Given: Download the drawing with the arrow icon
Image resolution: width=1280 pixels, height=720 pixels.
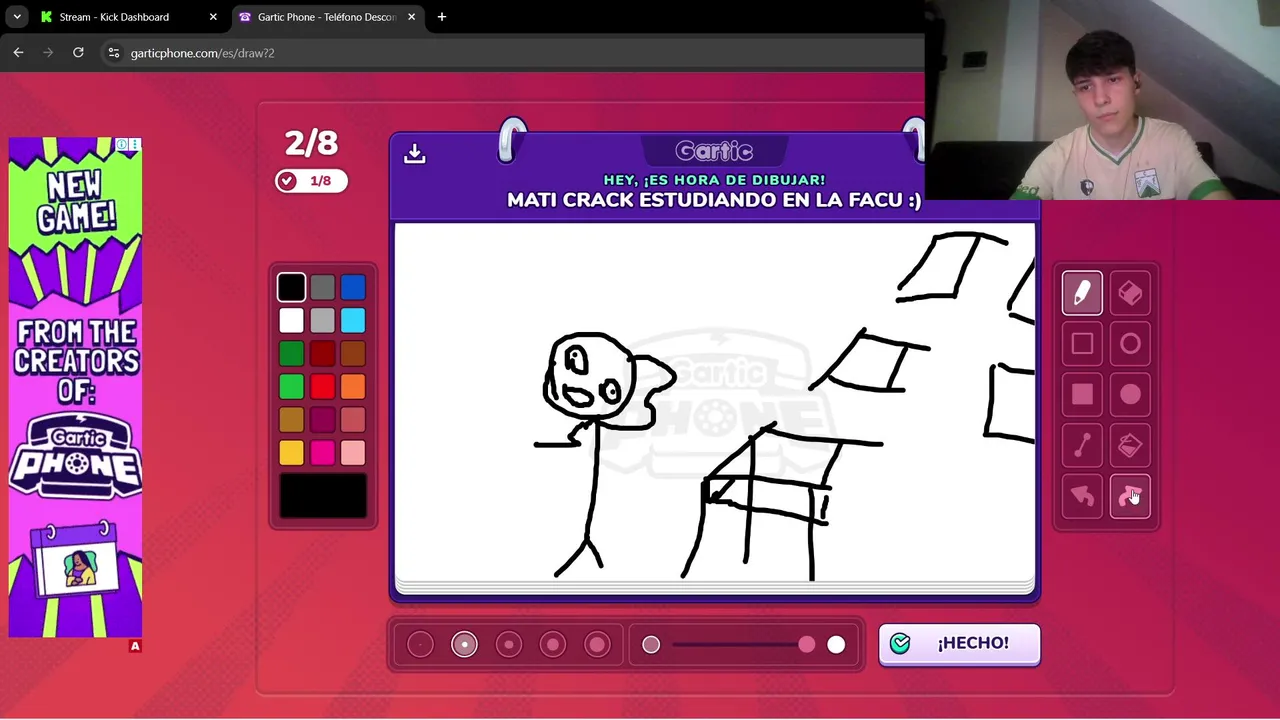Looking at the screenshot, I should tap(414, 153).
